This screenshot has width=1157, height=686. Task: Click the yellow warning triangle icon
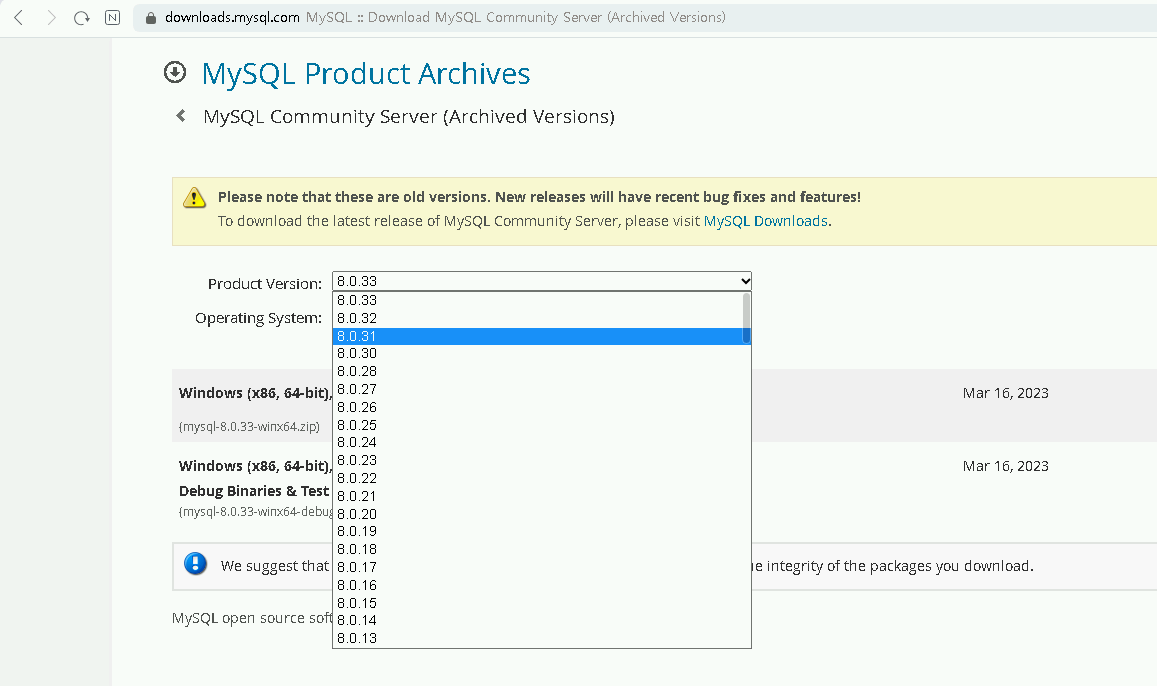pos(194,198)
